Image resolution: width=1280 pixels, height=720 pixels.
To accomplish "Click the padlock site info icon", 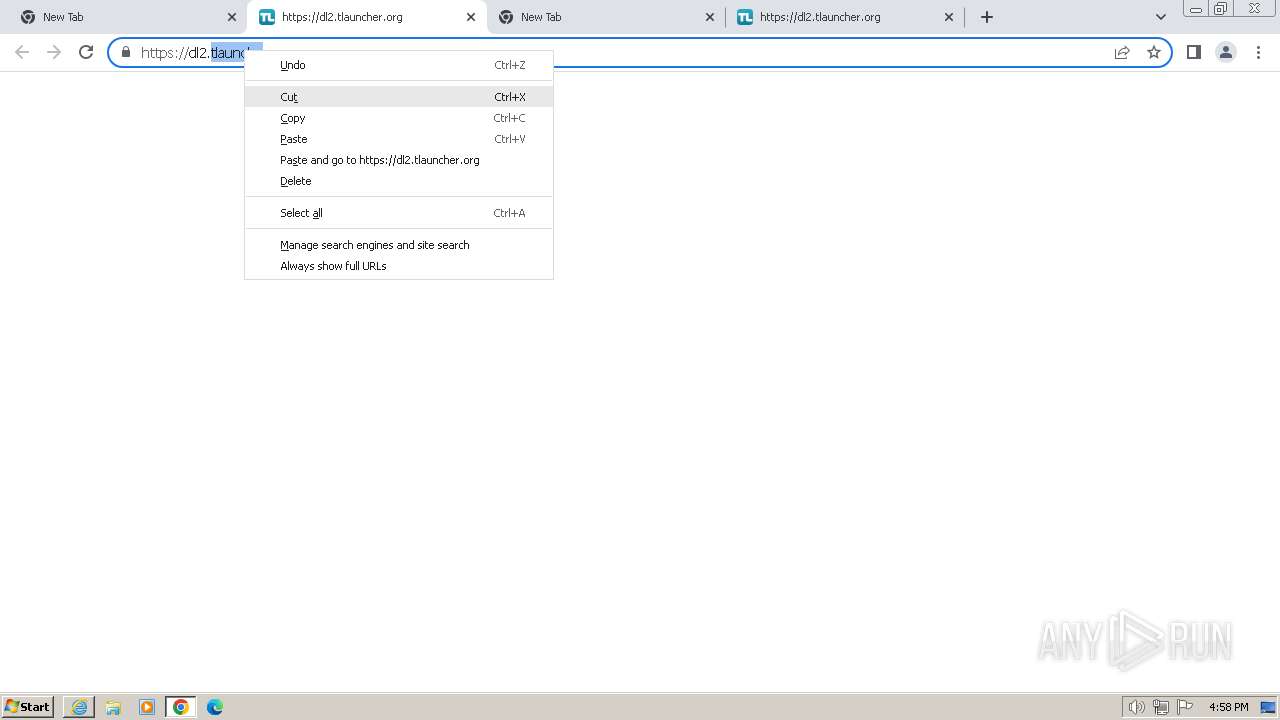I will [126, 52].
